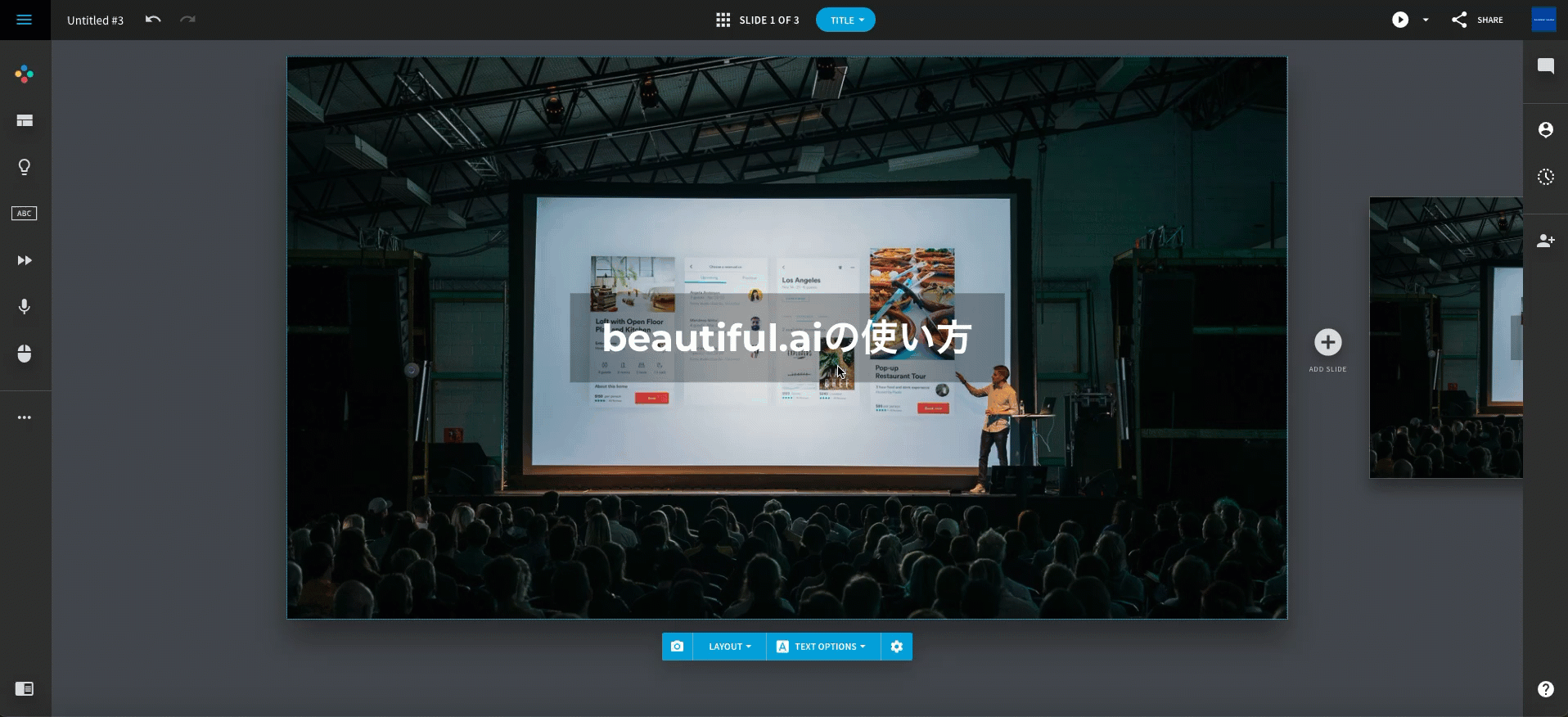Open the lightbulb ideas icon

coord(25,167)
